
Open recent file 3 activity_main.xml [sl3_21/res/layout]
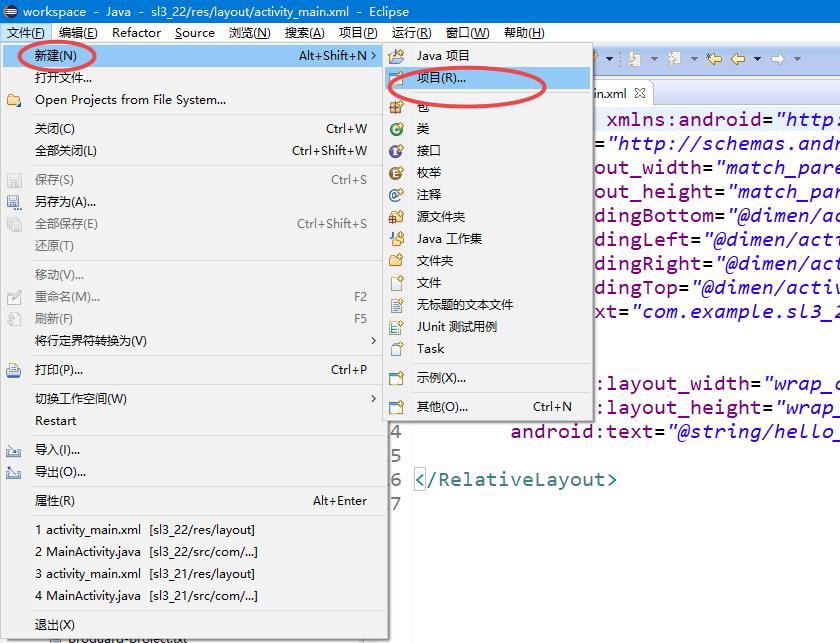(x=192, y=574)
